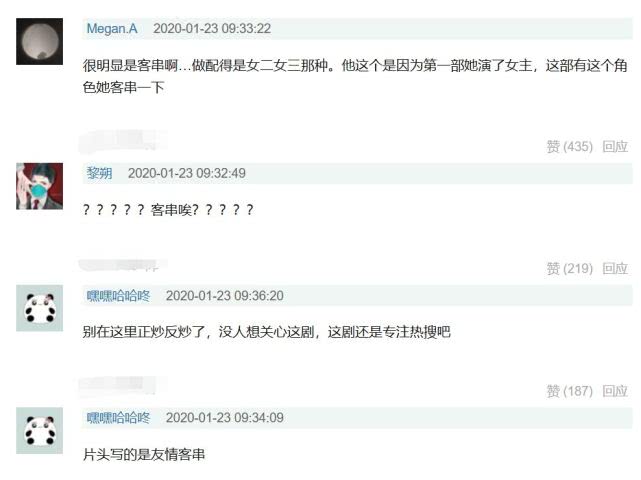Click the Megan.A username link
The height and width of the screenshot is (480, 641).
112,29
